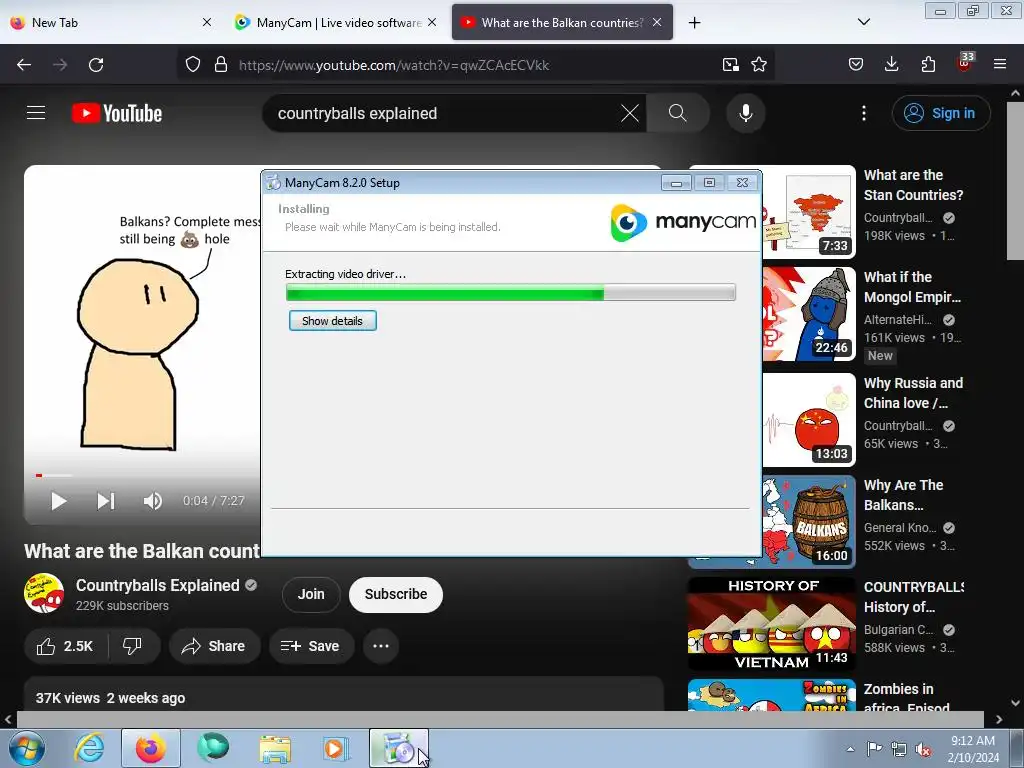Viewport: 1024px width, 768px height.
Task: Open the Stan Countries video thumbnail
Action: [x=808, y=212]
